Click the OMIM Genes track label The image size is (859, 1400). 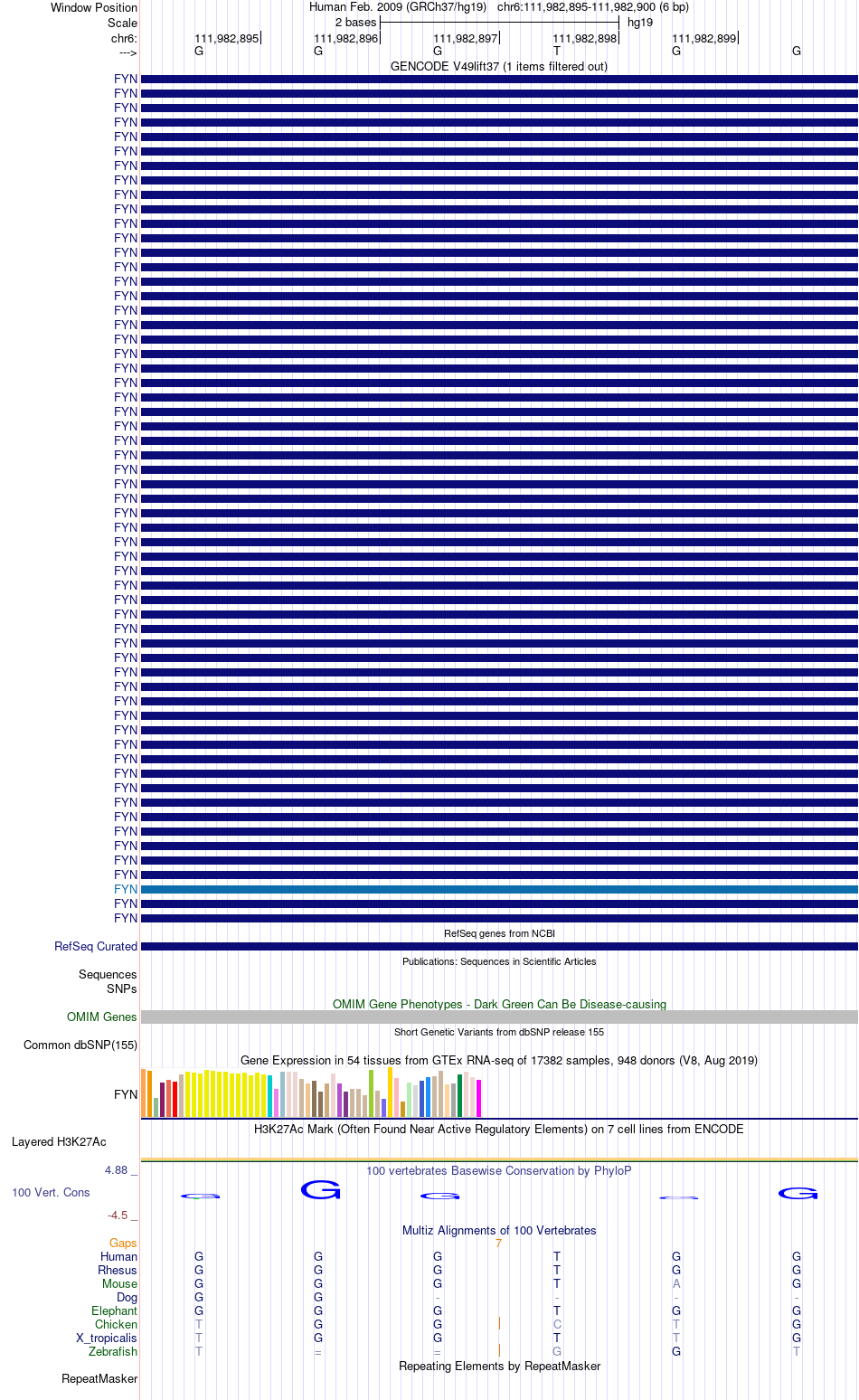pos(102,1017)
